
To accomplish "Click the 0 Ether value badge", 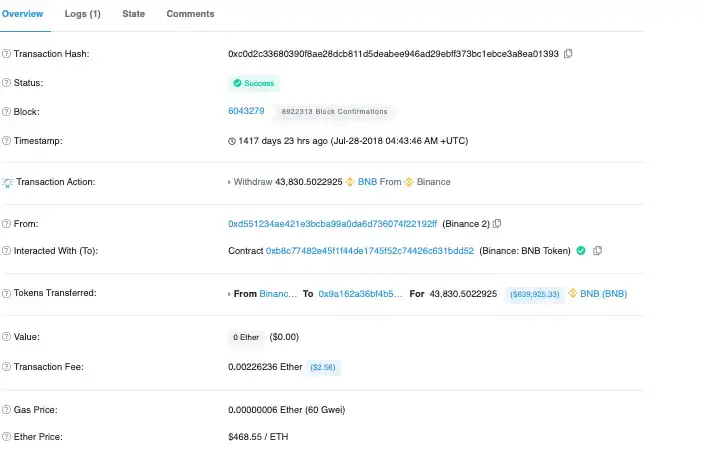I will [246, 337].
